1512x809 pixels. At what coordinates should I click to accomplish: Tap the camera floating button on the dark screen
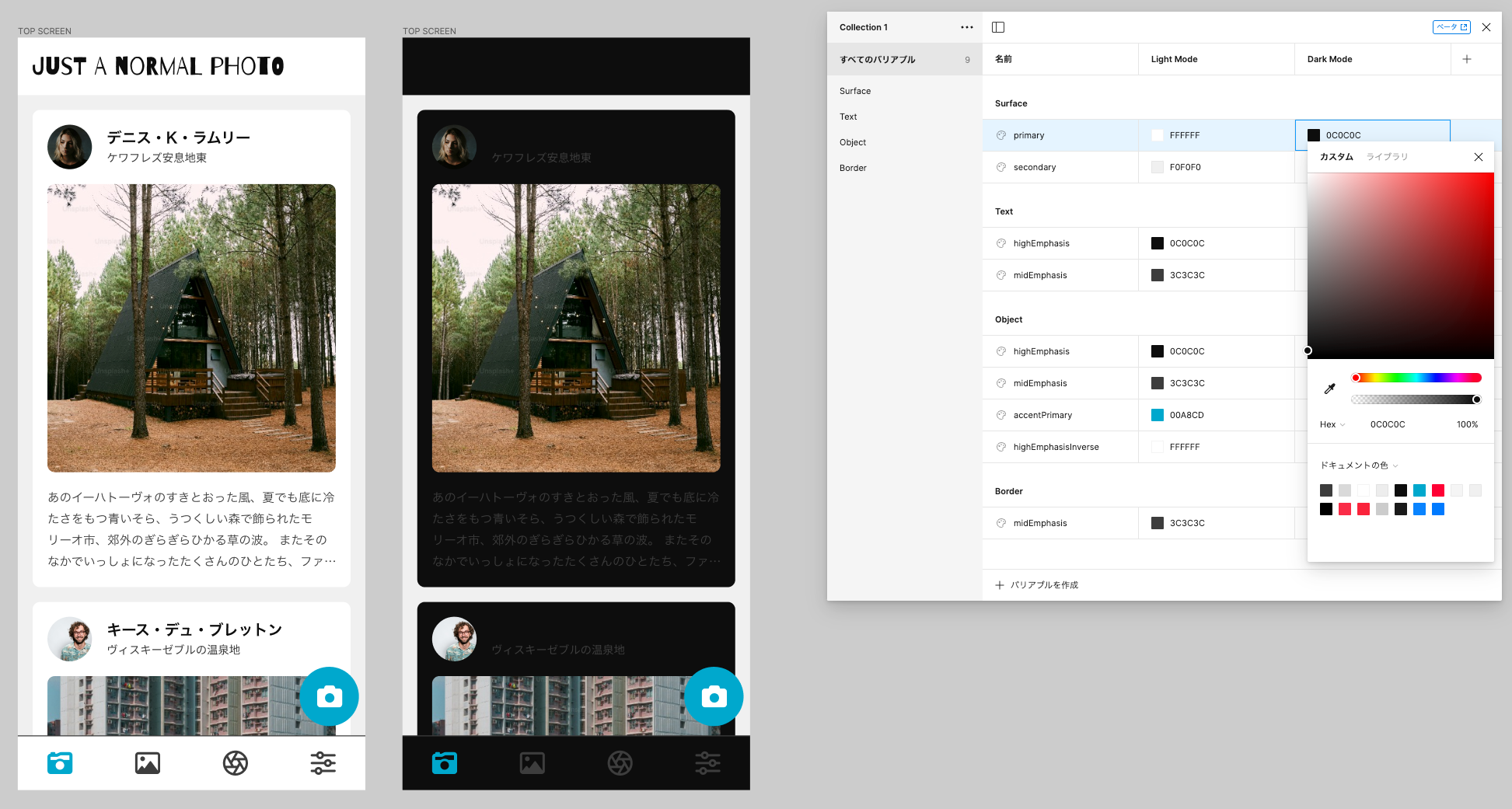[x=714, y=696]
